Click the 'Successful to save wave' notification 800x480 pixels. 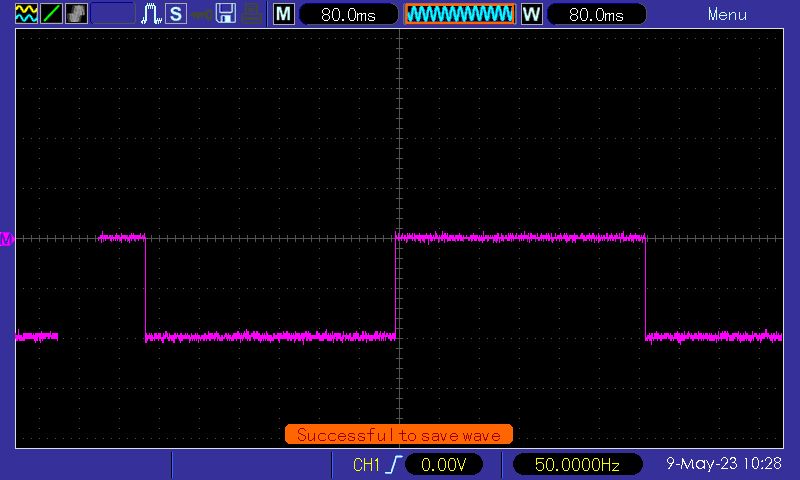tap(399, 435)
